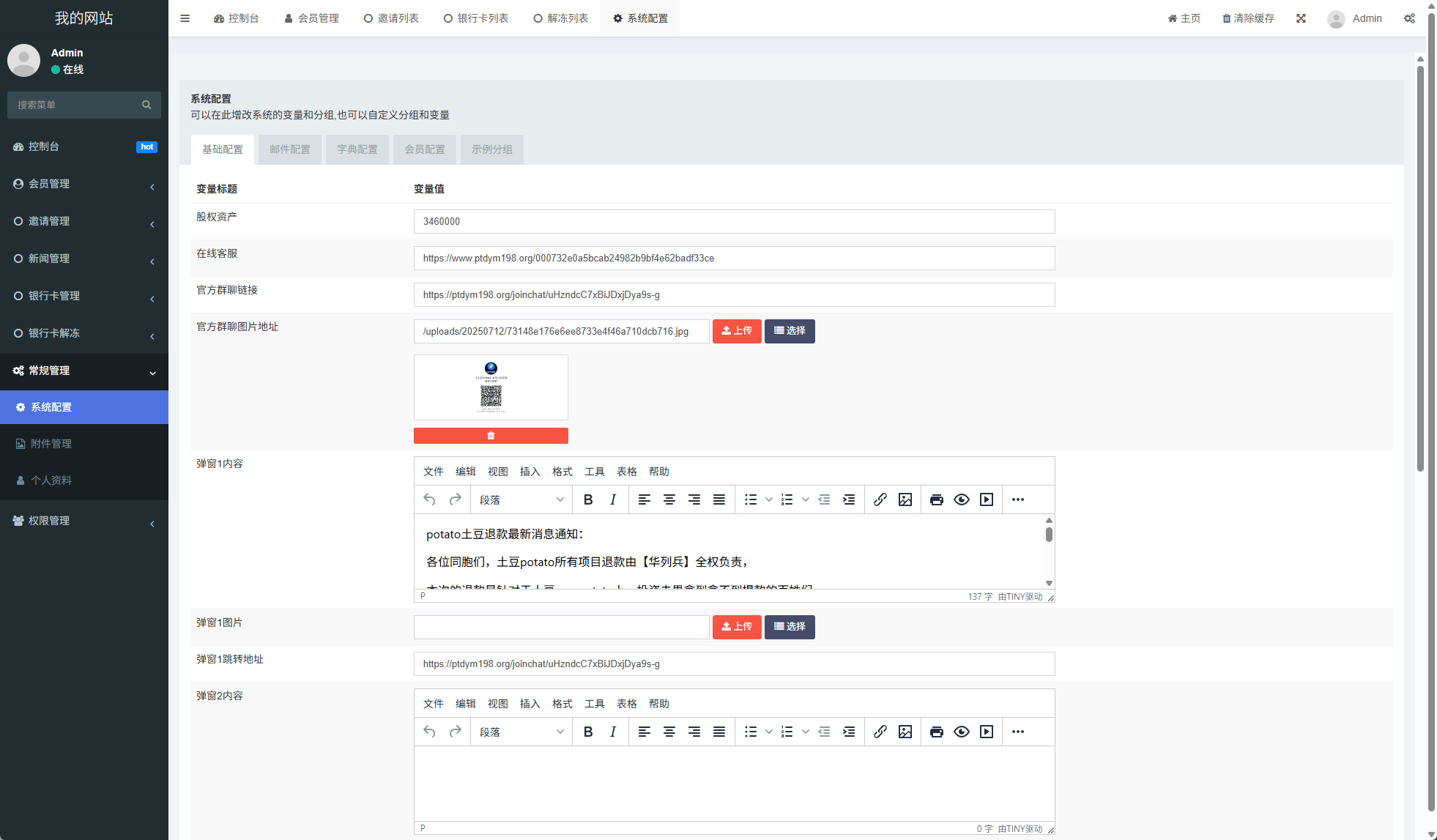Click the undo icon in 弹窗1内容 editor
This screenshot has height=840, width=1437.
tap(429, 499)
